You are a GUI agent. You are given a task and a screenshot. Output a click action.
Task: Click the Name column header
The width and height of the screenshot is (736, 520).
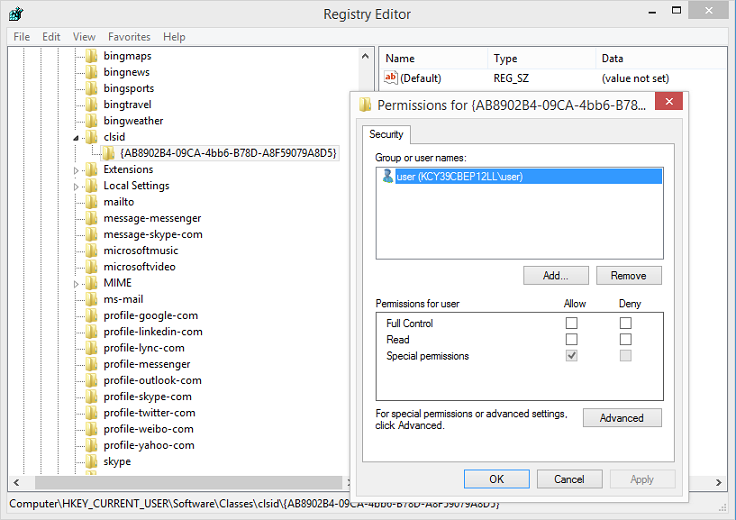click(433, 58)
